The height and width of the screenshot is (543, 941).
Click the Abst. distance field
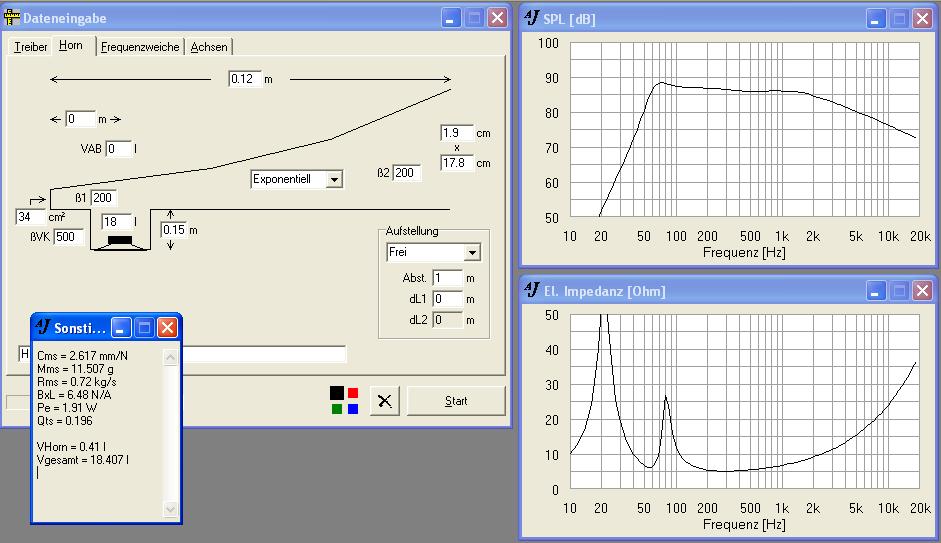[447, 278]
